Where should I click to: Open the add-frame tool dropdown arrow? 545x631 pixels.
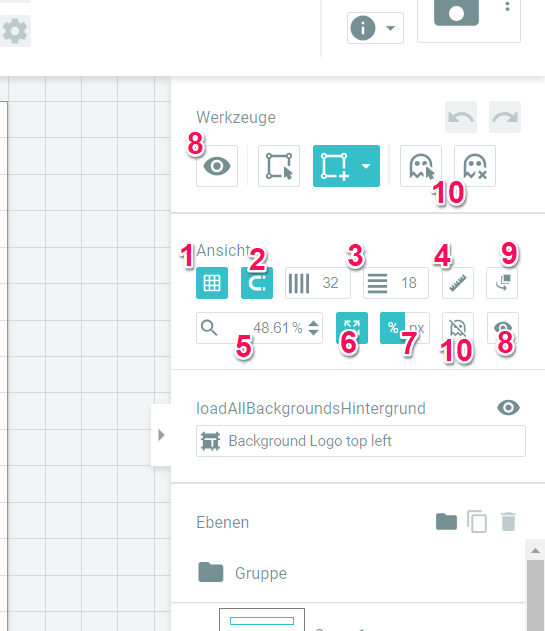click(366, 166)
